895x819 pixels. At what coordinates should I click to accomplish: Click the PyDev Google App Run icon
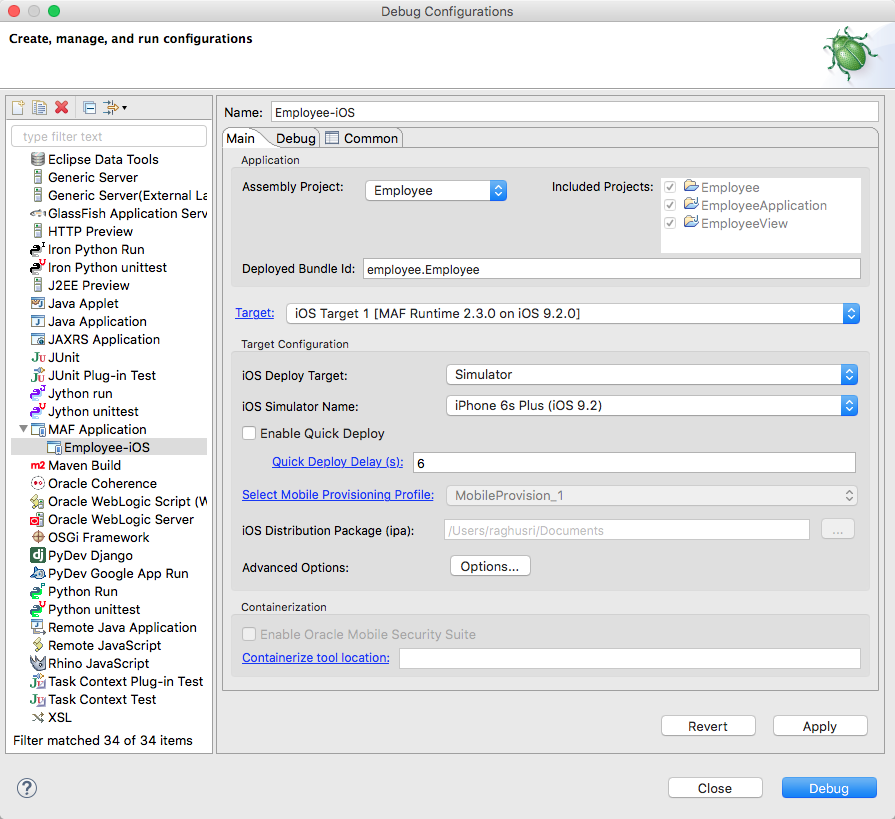(38, 573)
